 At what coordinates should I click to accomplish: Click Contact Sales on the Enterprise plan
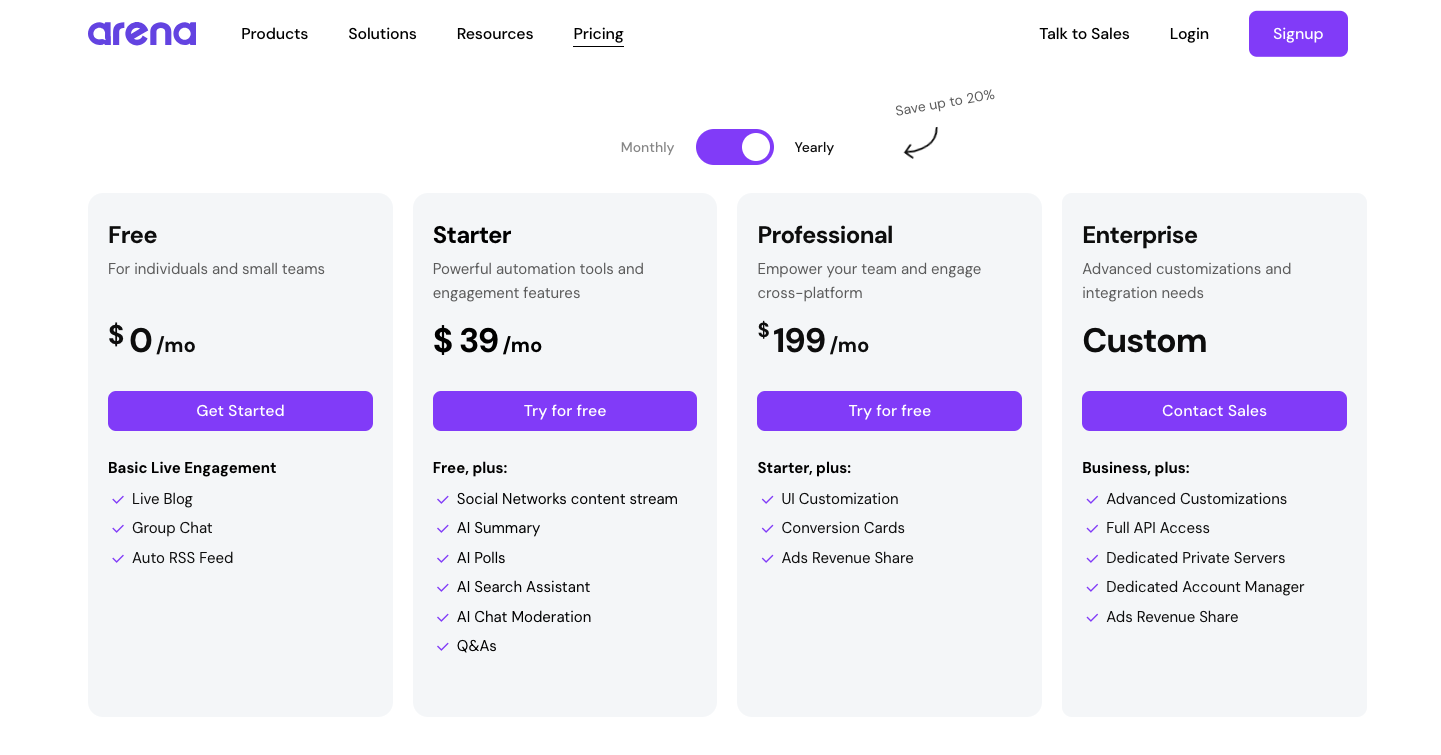(1214, 411)
